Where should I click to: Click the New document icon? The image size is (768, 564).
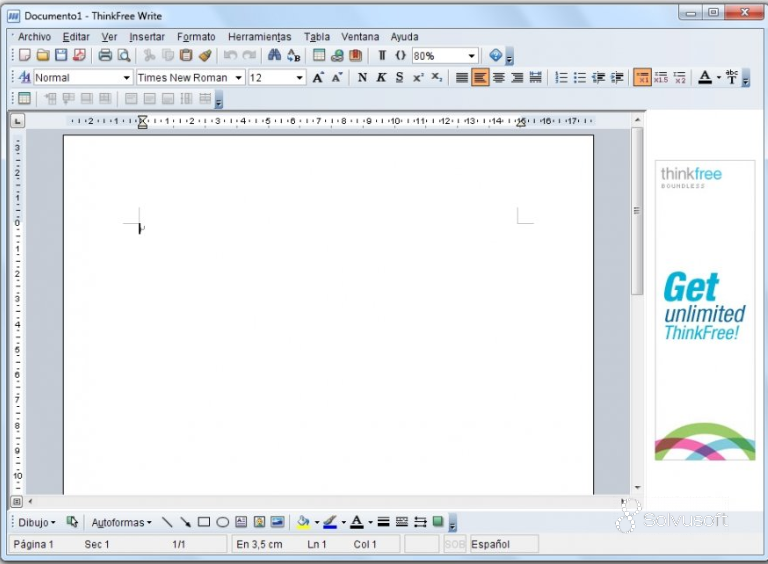tap(24, 55)
